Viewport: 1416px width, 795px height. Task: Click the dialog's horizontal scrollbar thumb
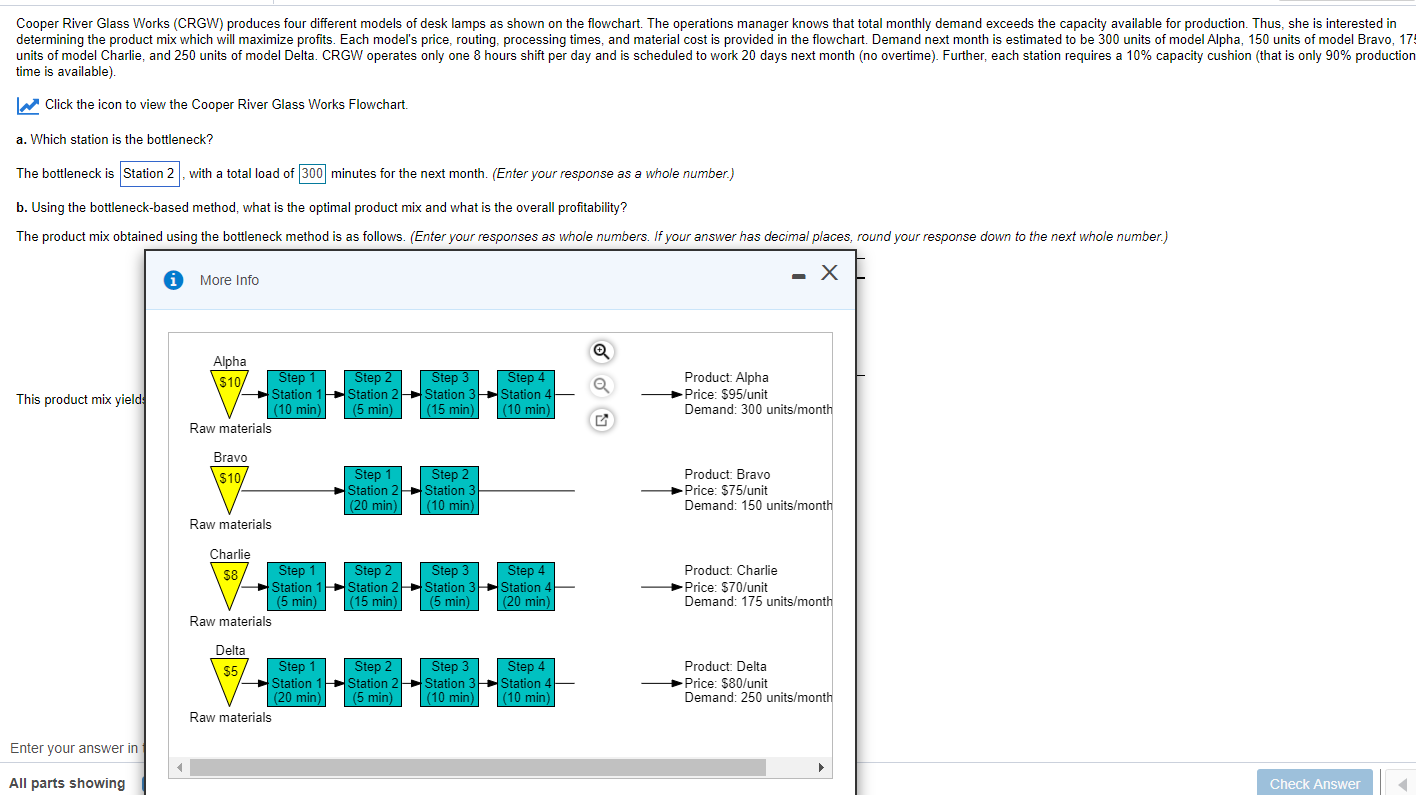[478, 768]
